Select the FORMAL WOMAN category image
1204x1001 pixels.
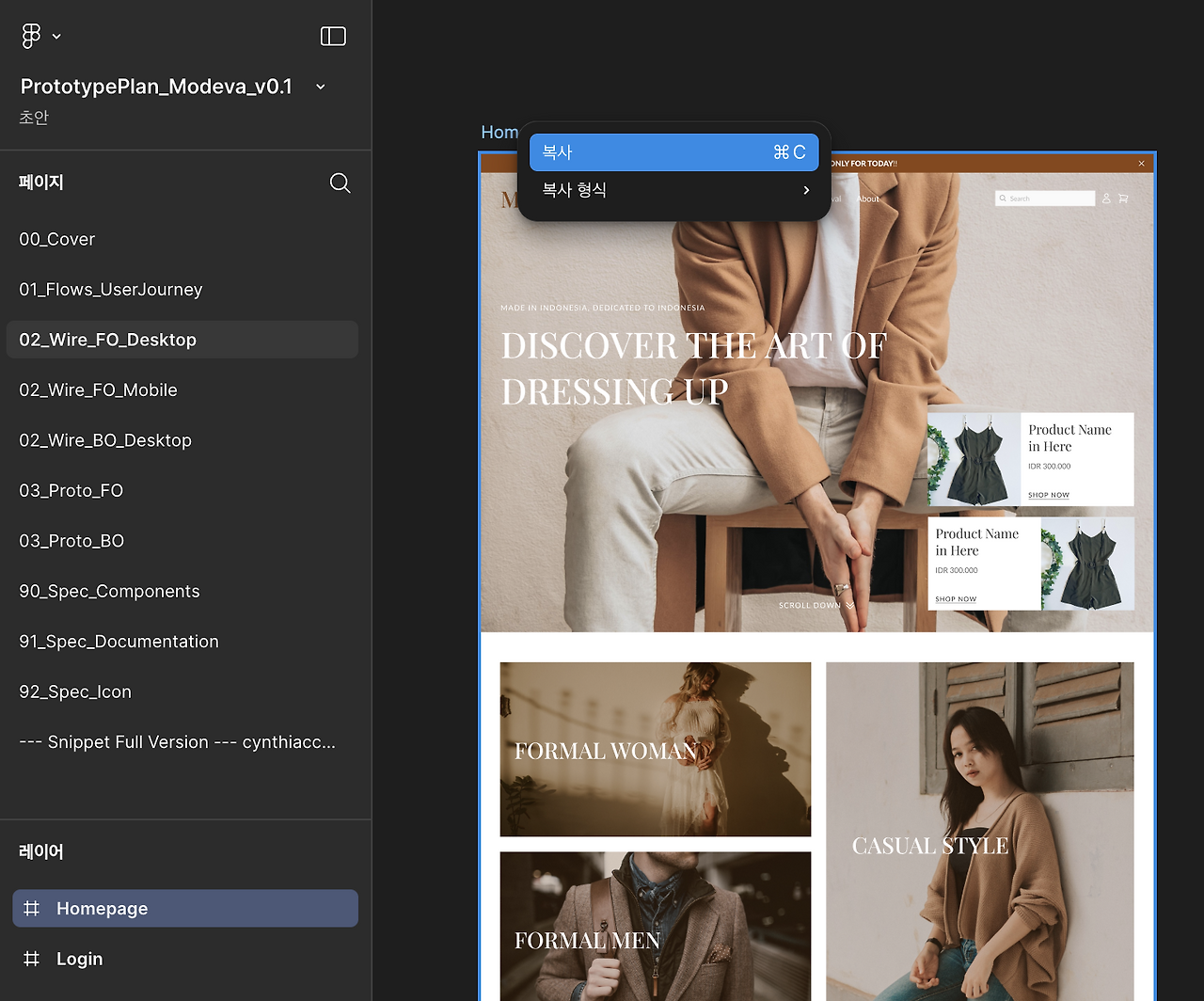pyautogui.click(x=656, y=750)
